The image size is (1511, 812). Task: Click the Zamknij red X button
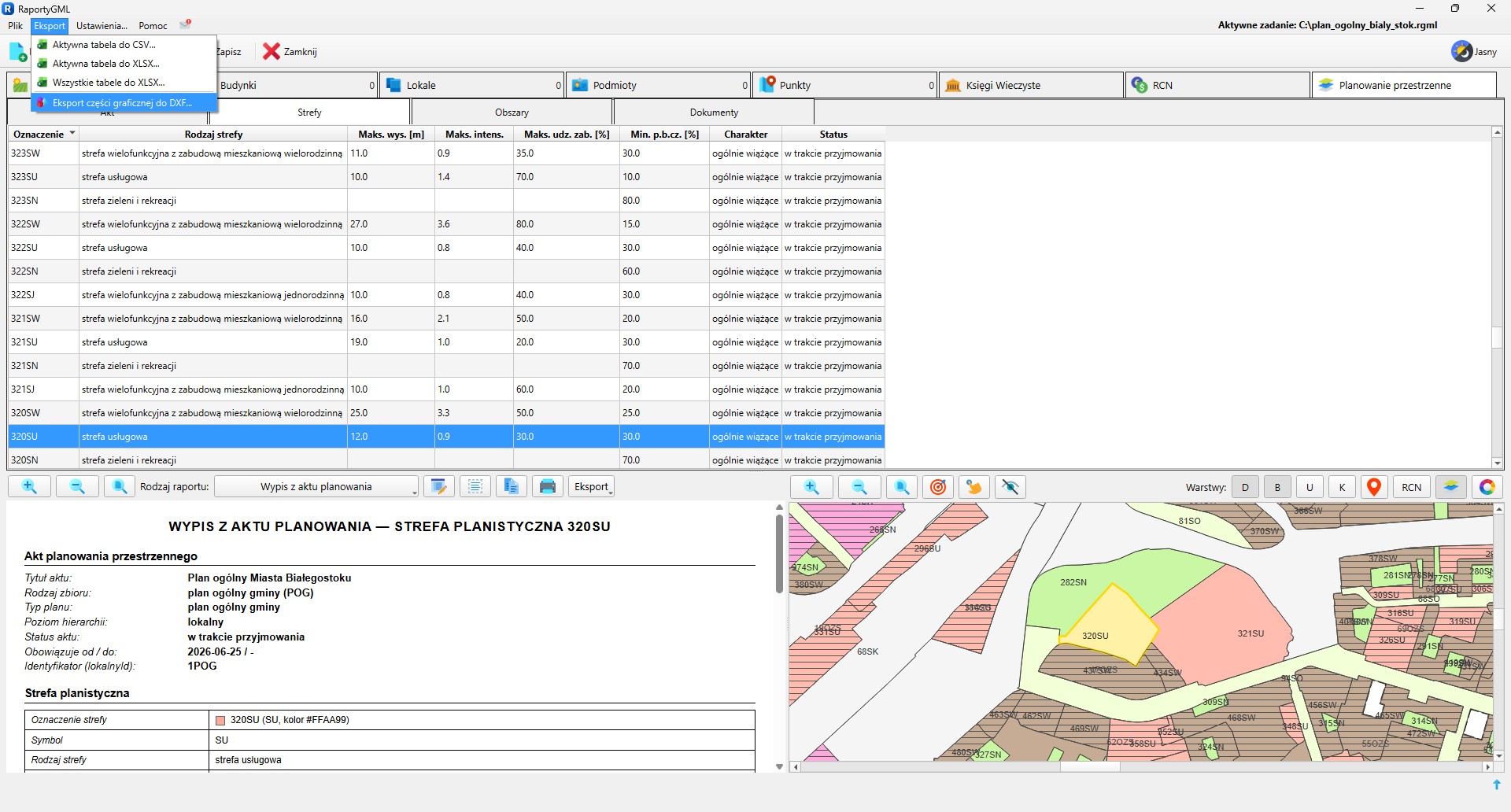[x=290, y=52]
